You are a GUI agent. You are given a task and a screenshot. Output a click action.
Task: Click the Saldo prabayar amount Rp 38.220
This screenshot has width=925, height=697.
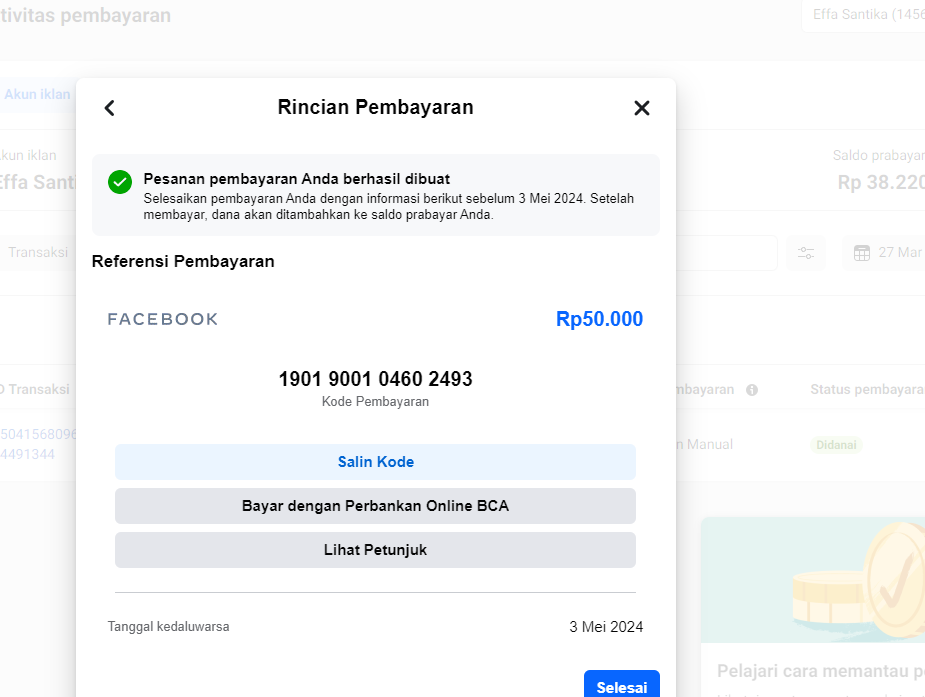tap(881, 182)
